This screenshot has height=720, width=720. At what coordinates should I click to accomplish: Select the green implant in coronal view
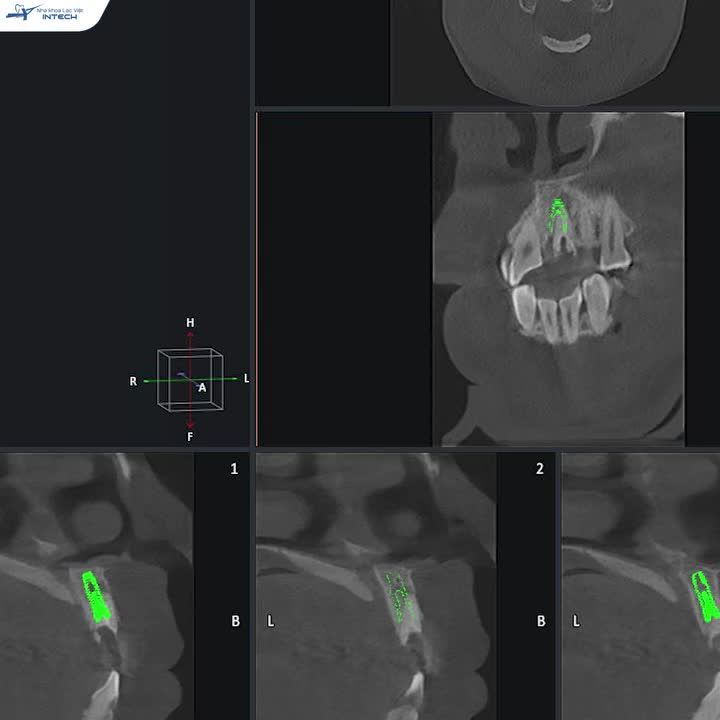557,215
